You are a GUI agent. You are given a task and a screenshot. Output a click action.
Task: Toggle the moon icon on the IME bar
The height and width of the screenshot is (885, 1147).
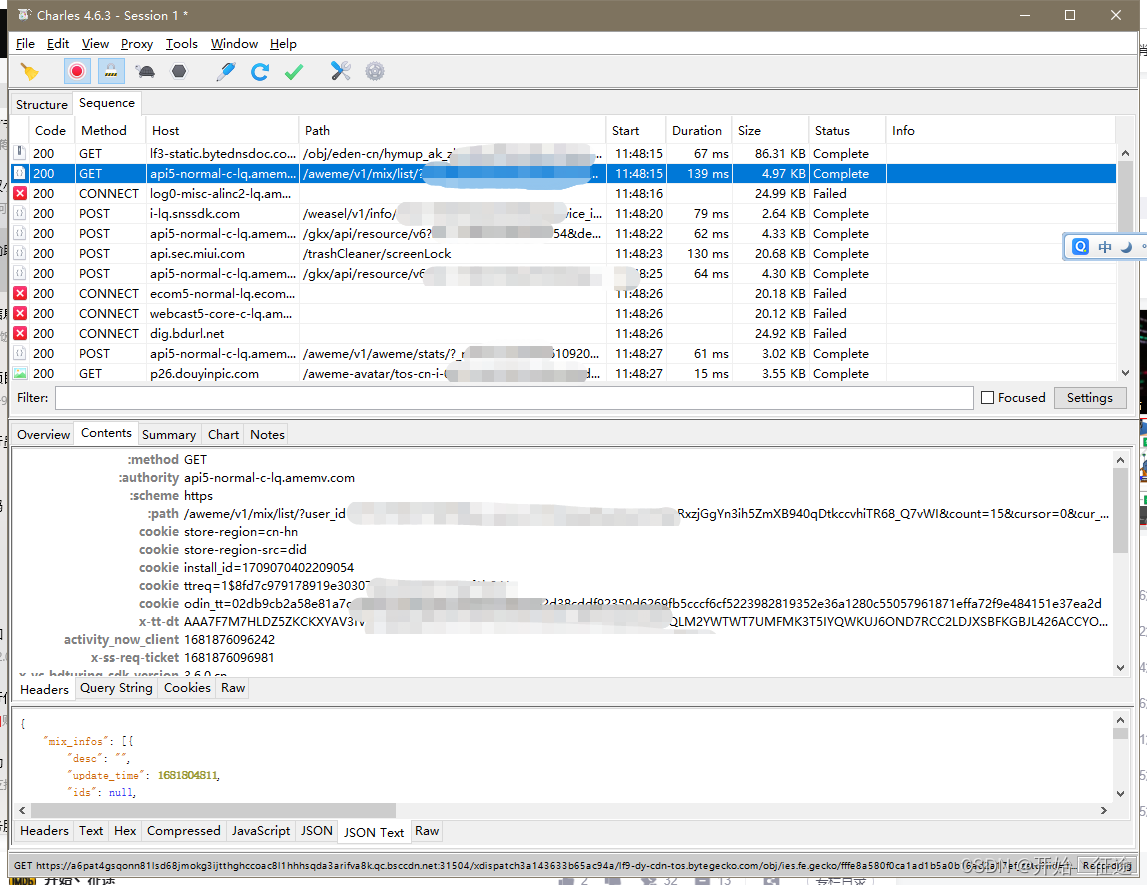[1127, 246]
